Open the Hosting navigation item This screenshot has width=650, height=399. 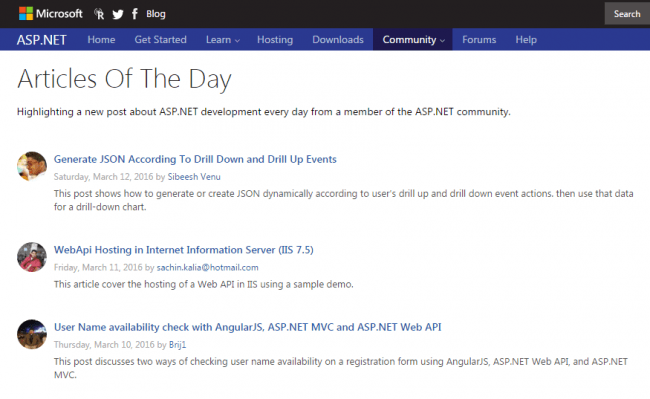click(275, 40)
